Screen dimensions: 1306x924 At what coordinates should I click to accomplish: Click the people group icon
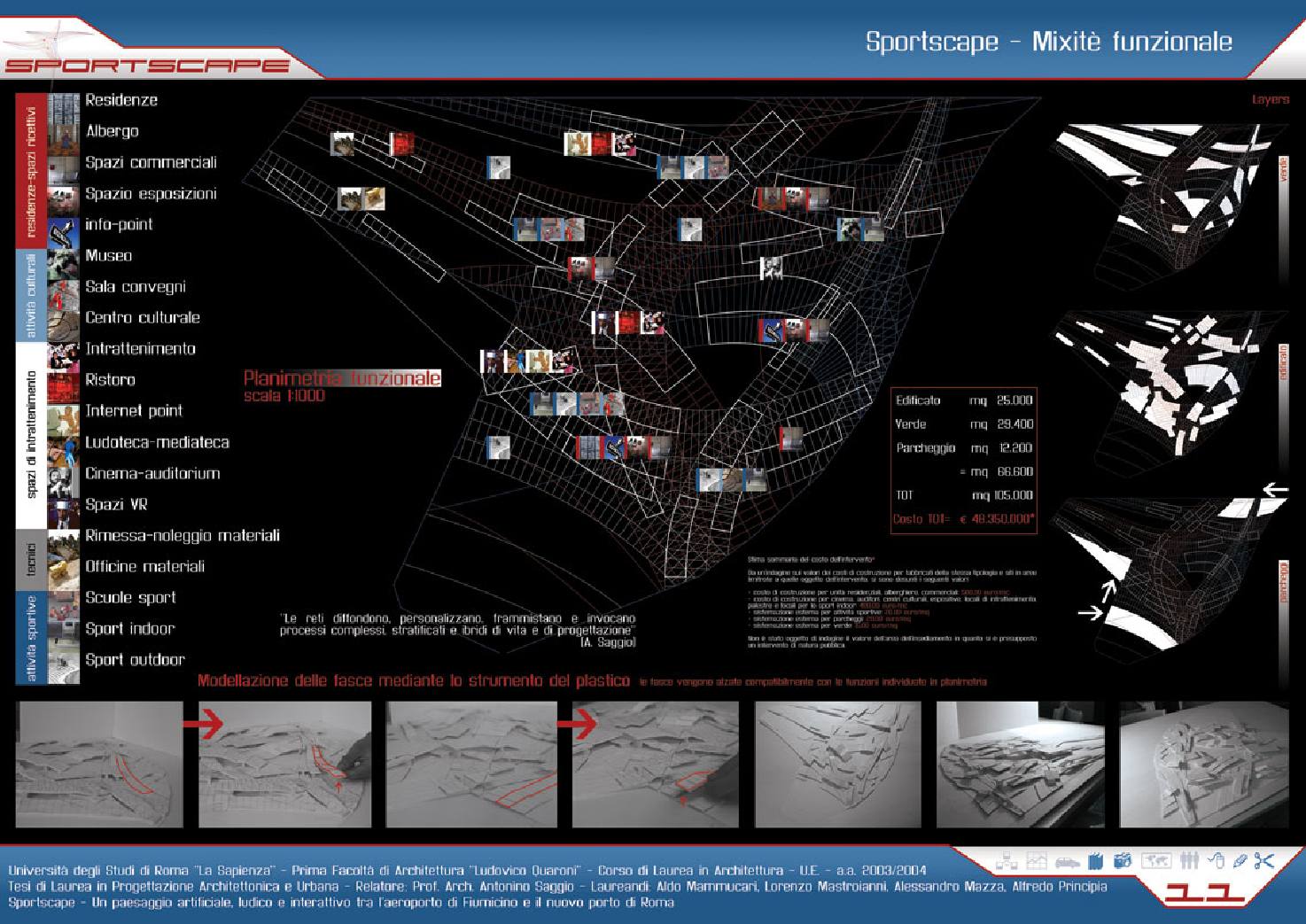point(1190,860)
